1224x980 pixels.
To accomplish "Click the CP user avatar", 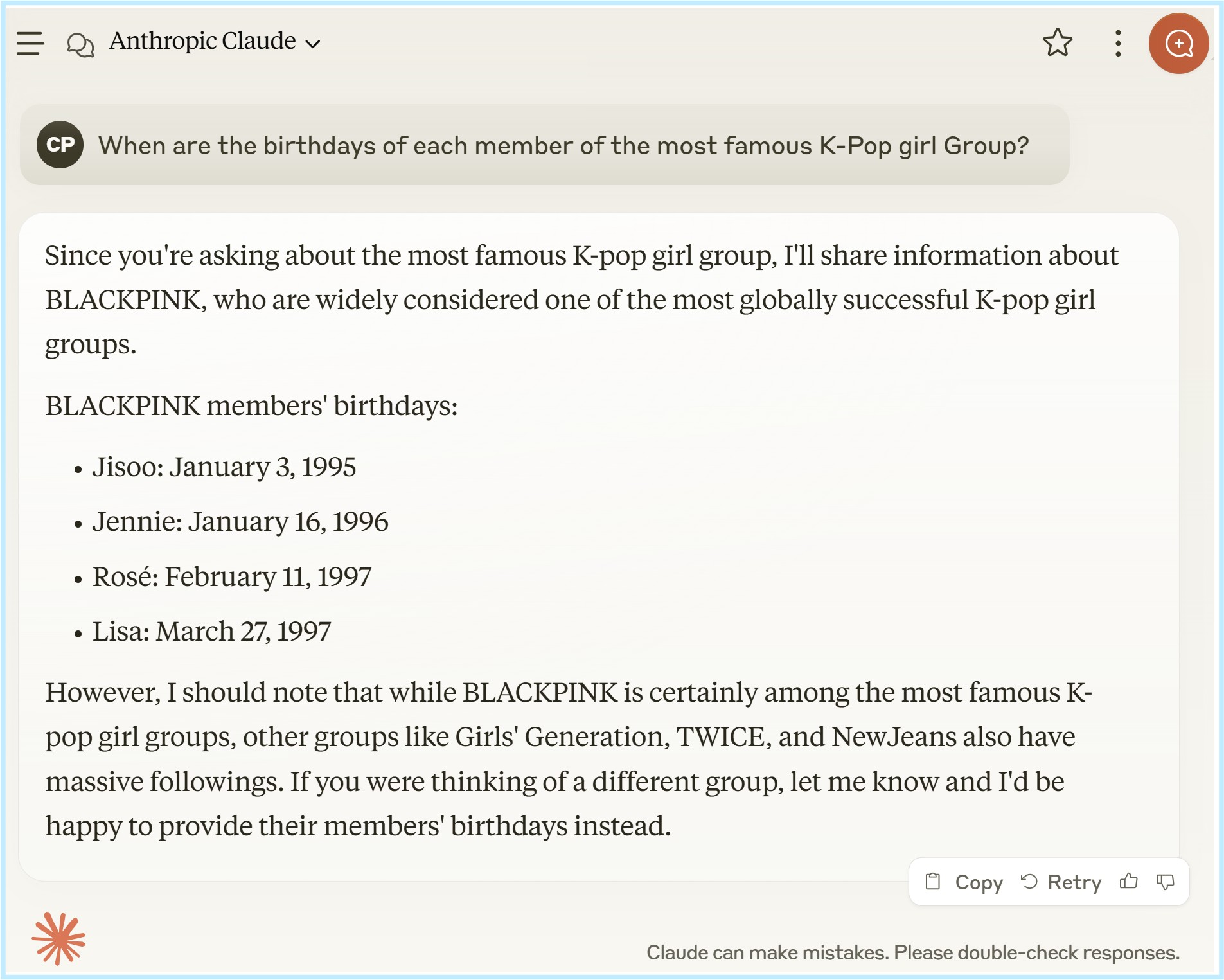I will (x=60, y=145).
